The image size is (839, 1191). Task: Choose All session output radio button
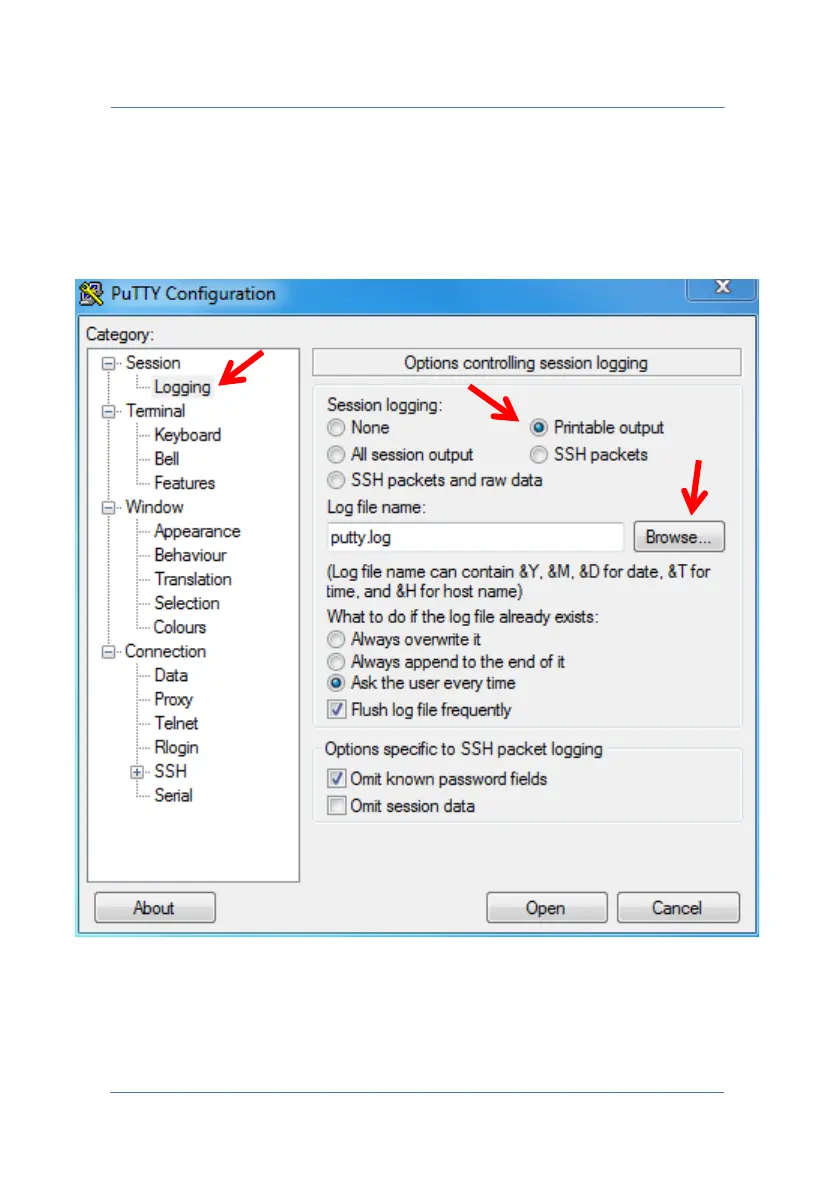pos(336,454)
